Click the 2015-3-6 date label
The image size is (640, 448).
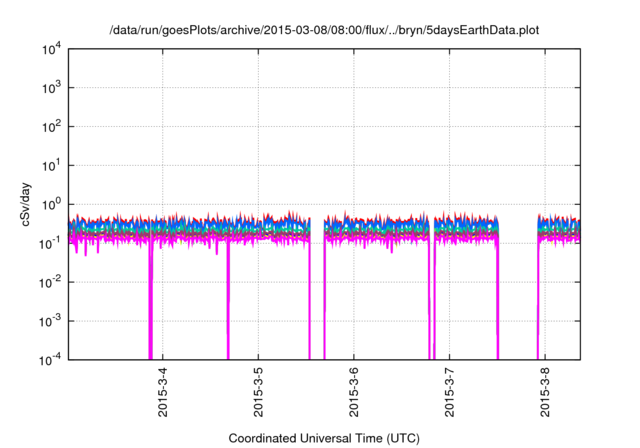pos(353,392)
